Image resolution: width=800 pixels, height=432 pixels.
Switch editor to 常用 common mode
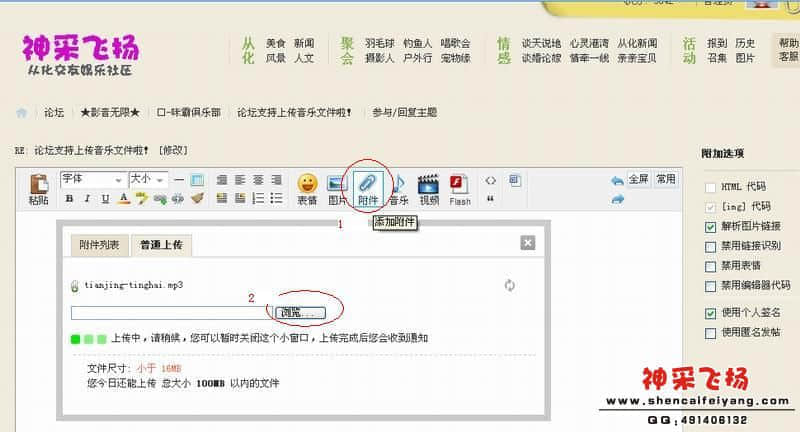tap(666, 179)
